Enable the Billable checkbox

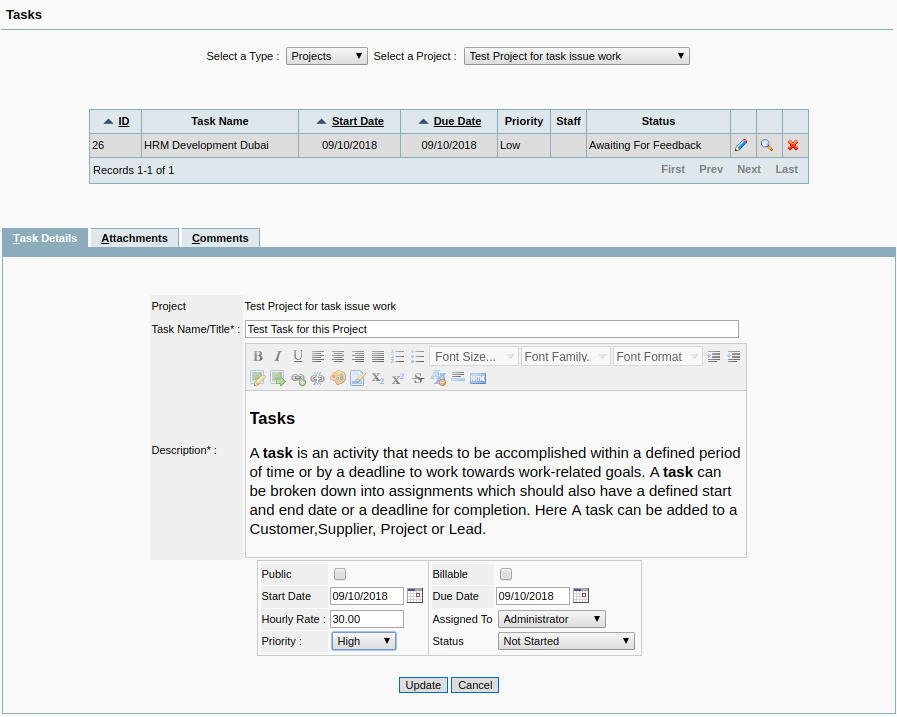(x=506, y=574)
